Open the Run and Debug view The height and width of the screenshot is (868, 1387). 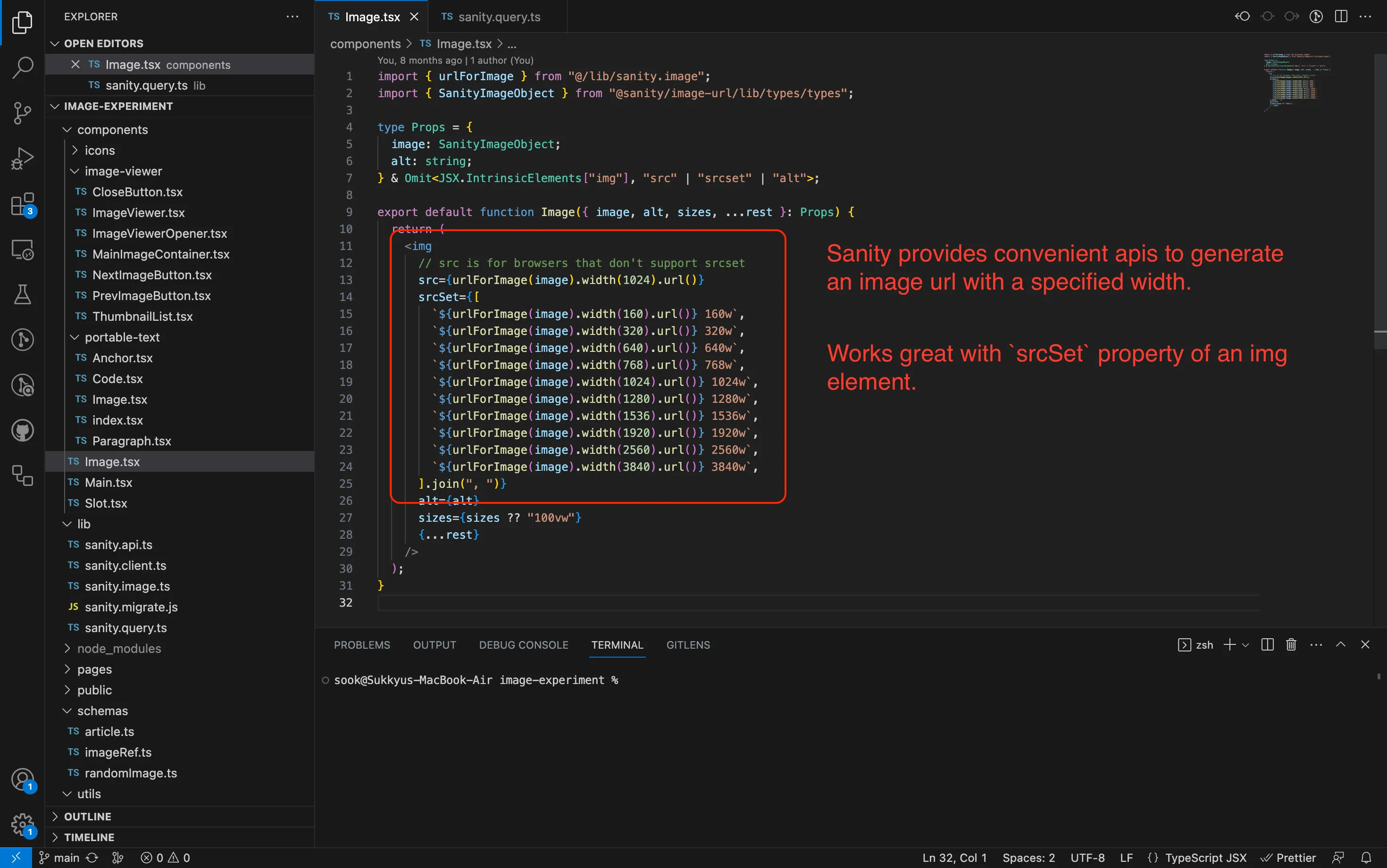(22, 159)
